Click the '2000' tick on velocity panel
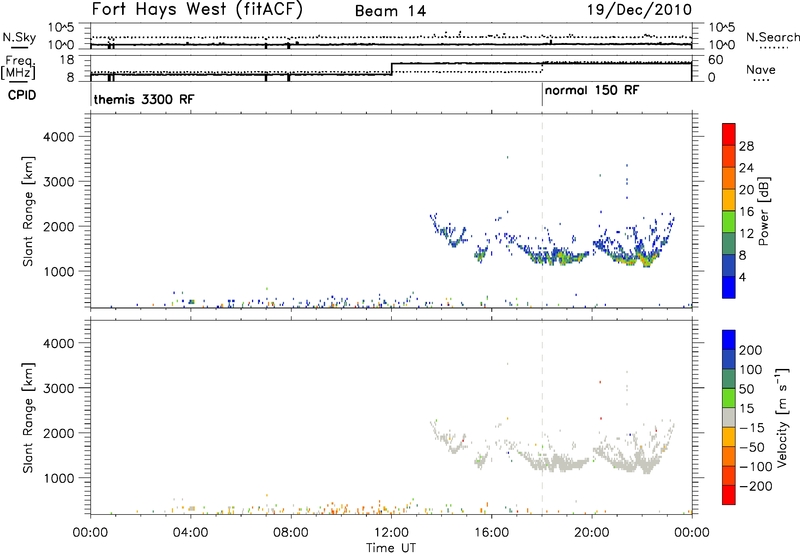Viewport: 800px width, 554px height. tap(58, 433)
